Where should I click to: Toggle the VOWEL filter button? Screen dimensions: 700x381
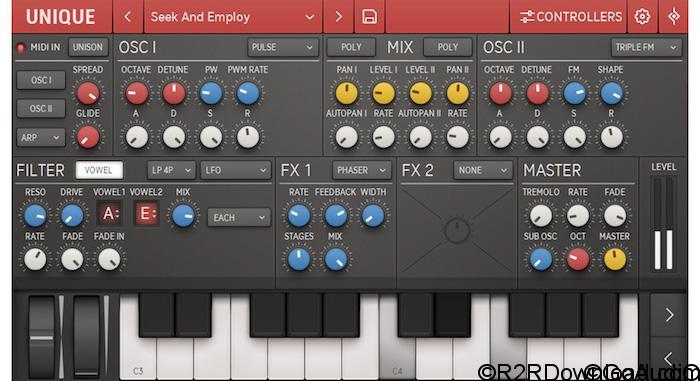click(99, 170)
